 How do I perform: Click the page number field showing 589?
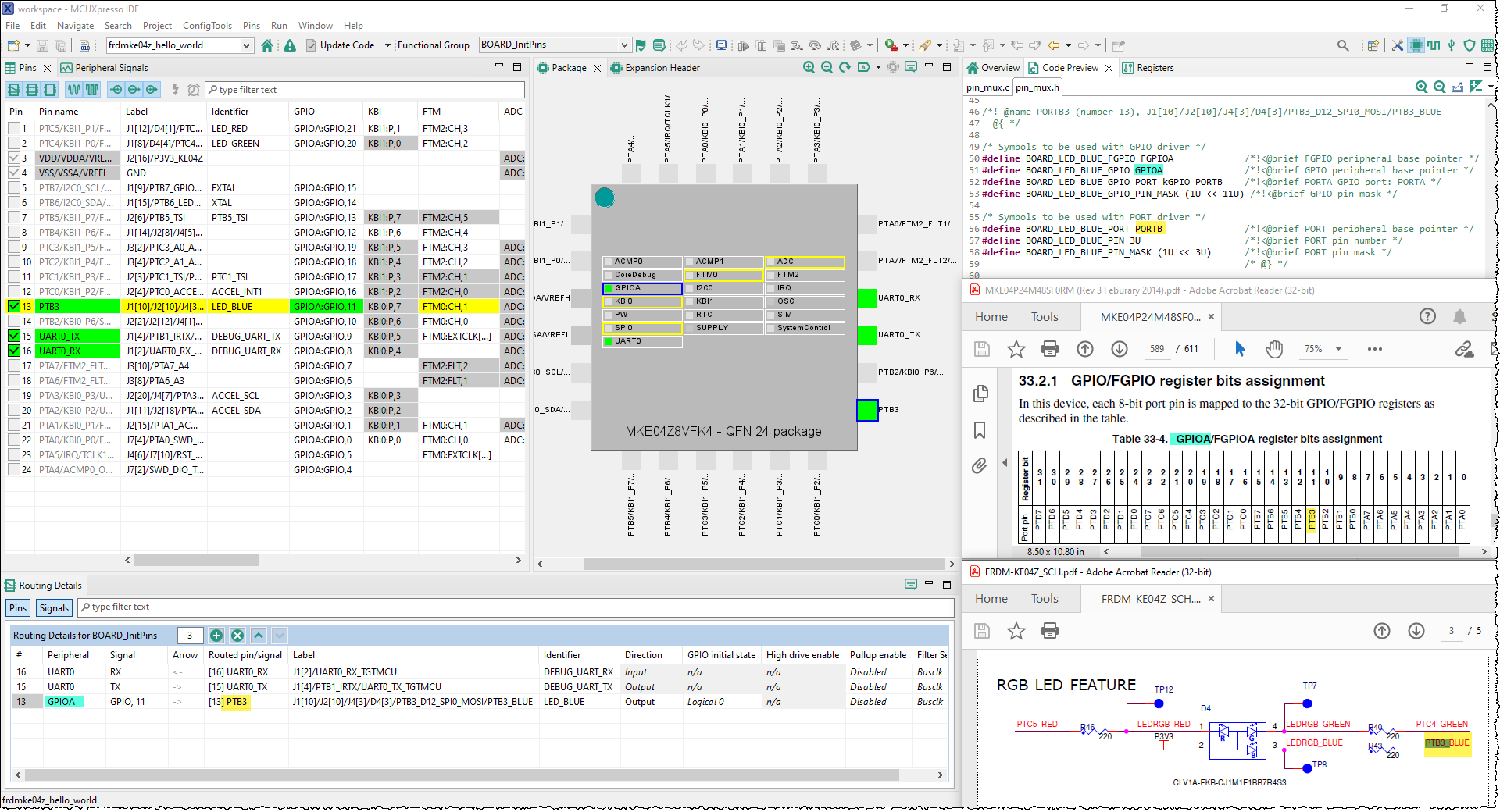pyautogui.click(x=1157, y=349)
